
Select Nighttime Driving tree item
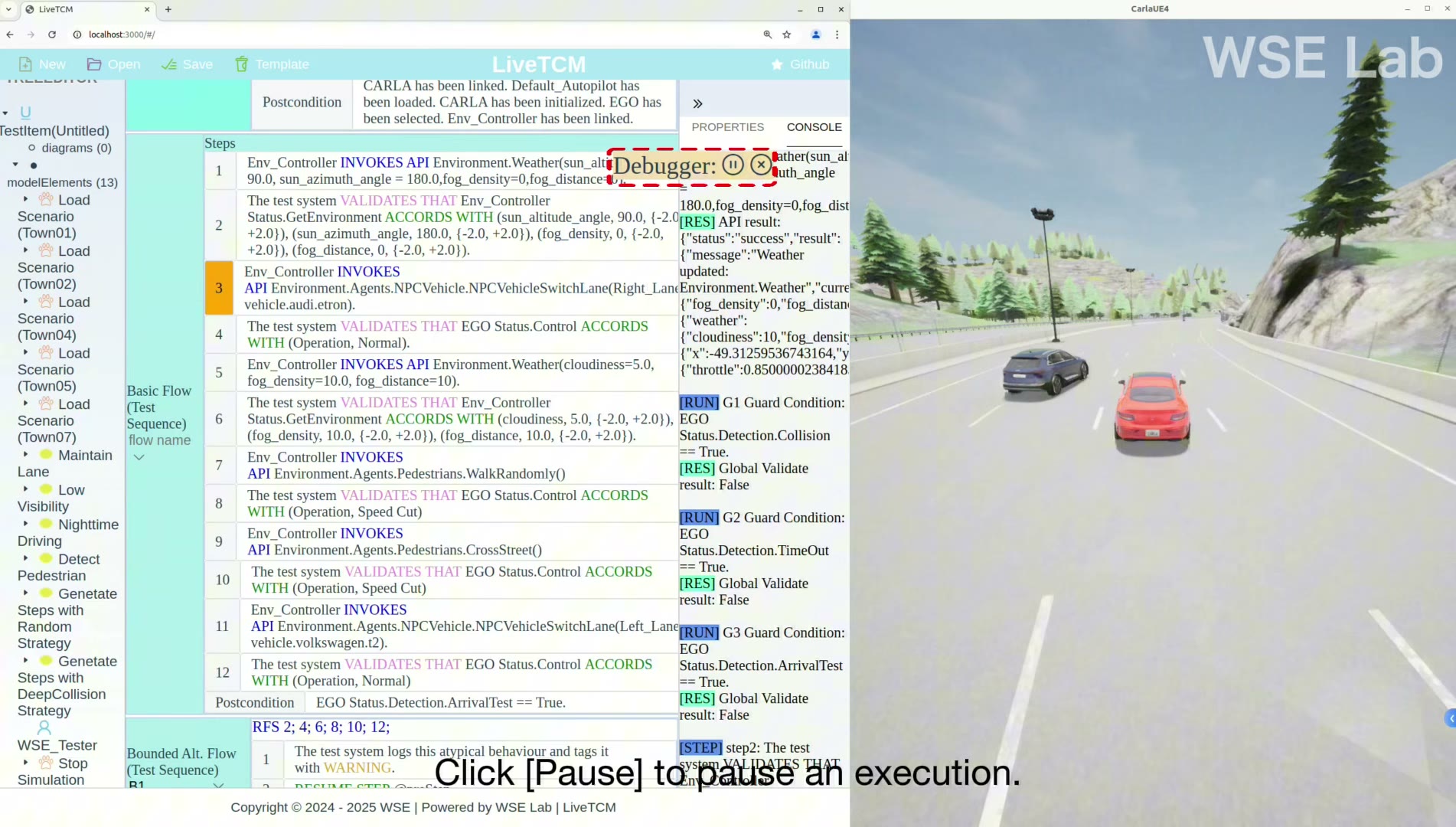[x=68, y=532]
